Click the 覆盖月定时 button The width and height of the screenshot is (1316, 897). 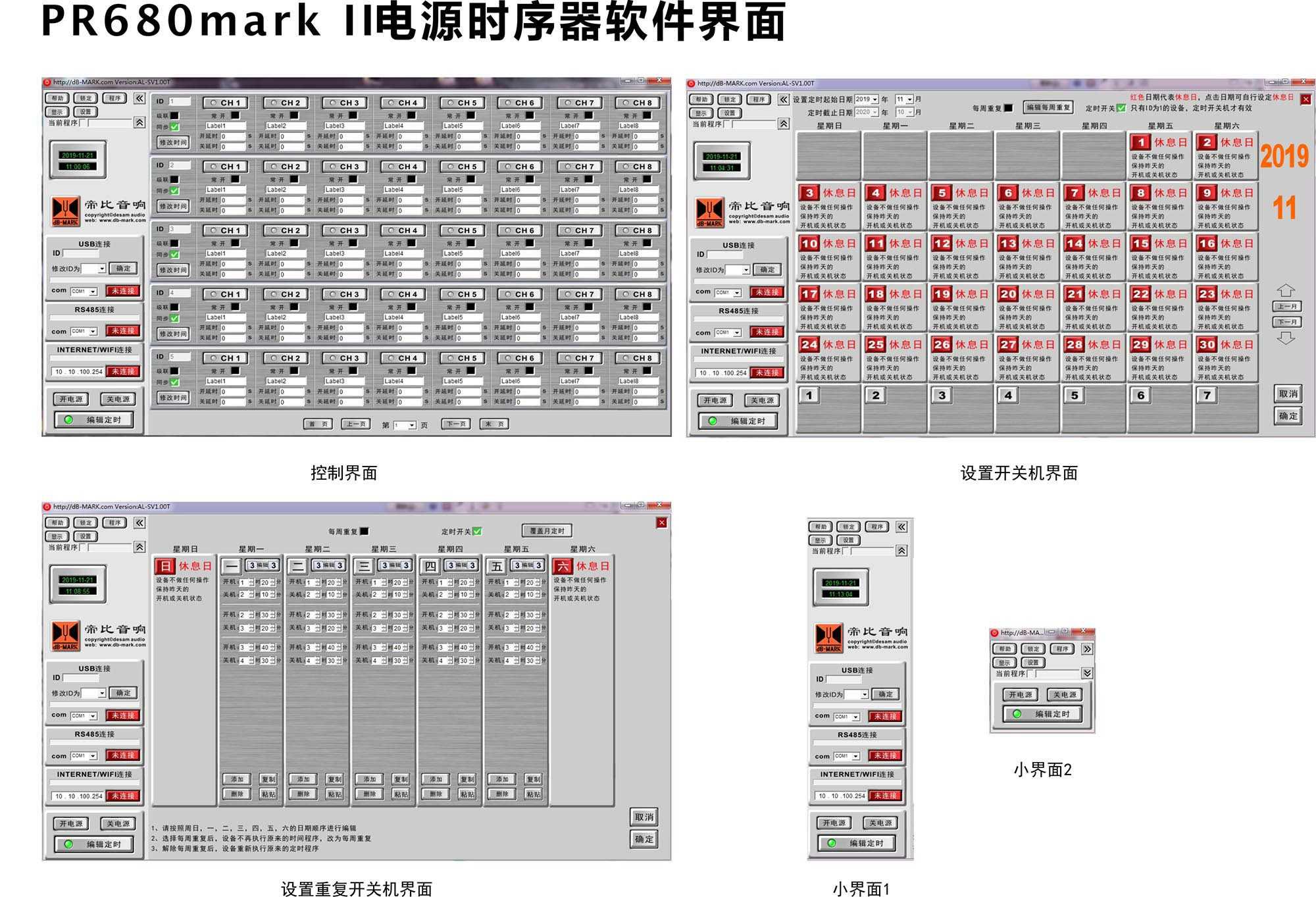click(547, 530)
